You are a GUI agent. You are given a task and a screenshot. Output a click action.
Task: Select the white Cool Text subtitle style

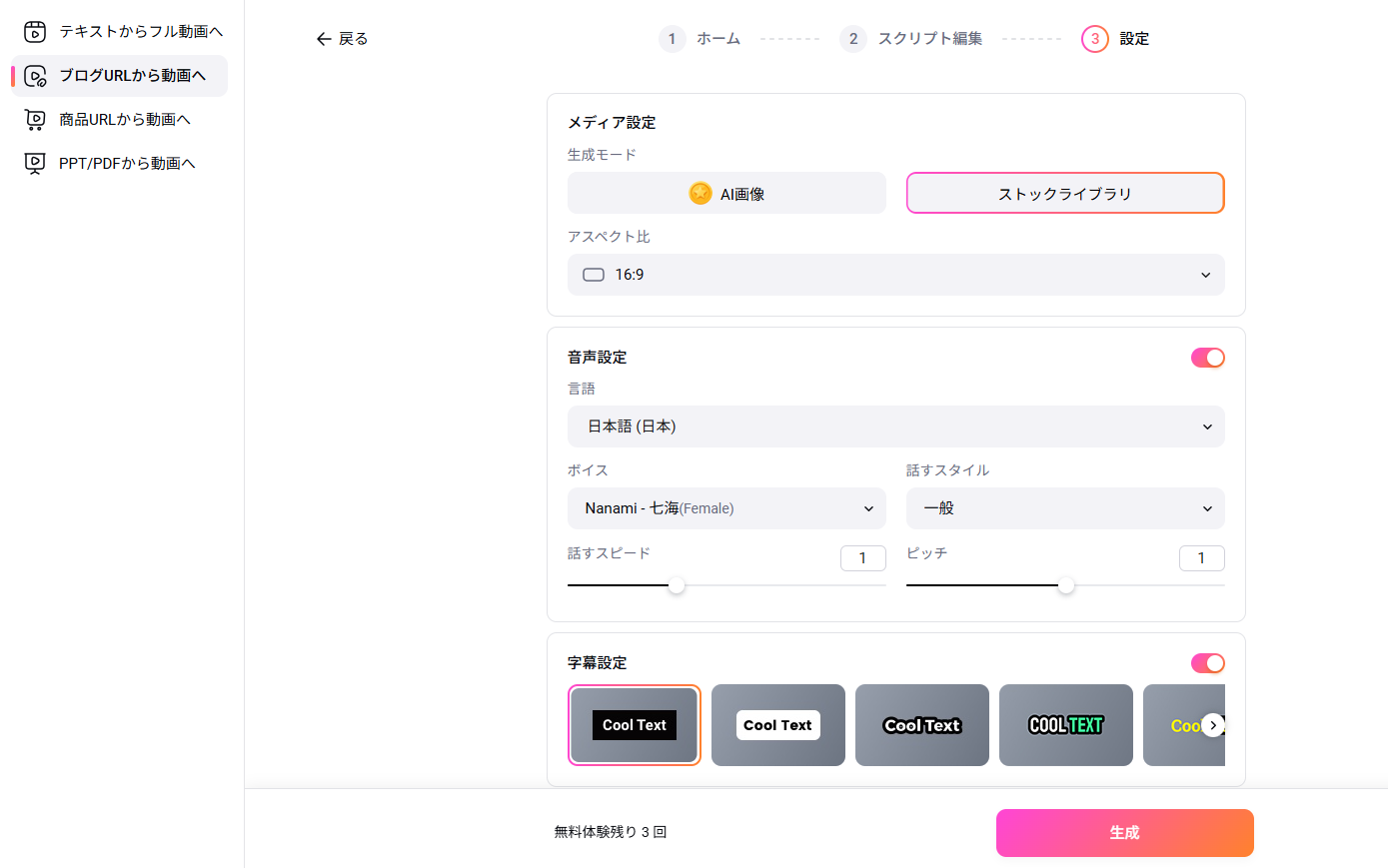tap(777, 725)
